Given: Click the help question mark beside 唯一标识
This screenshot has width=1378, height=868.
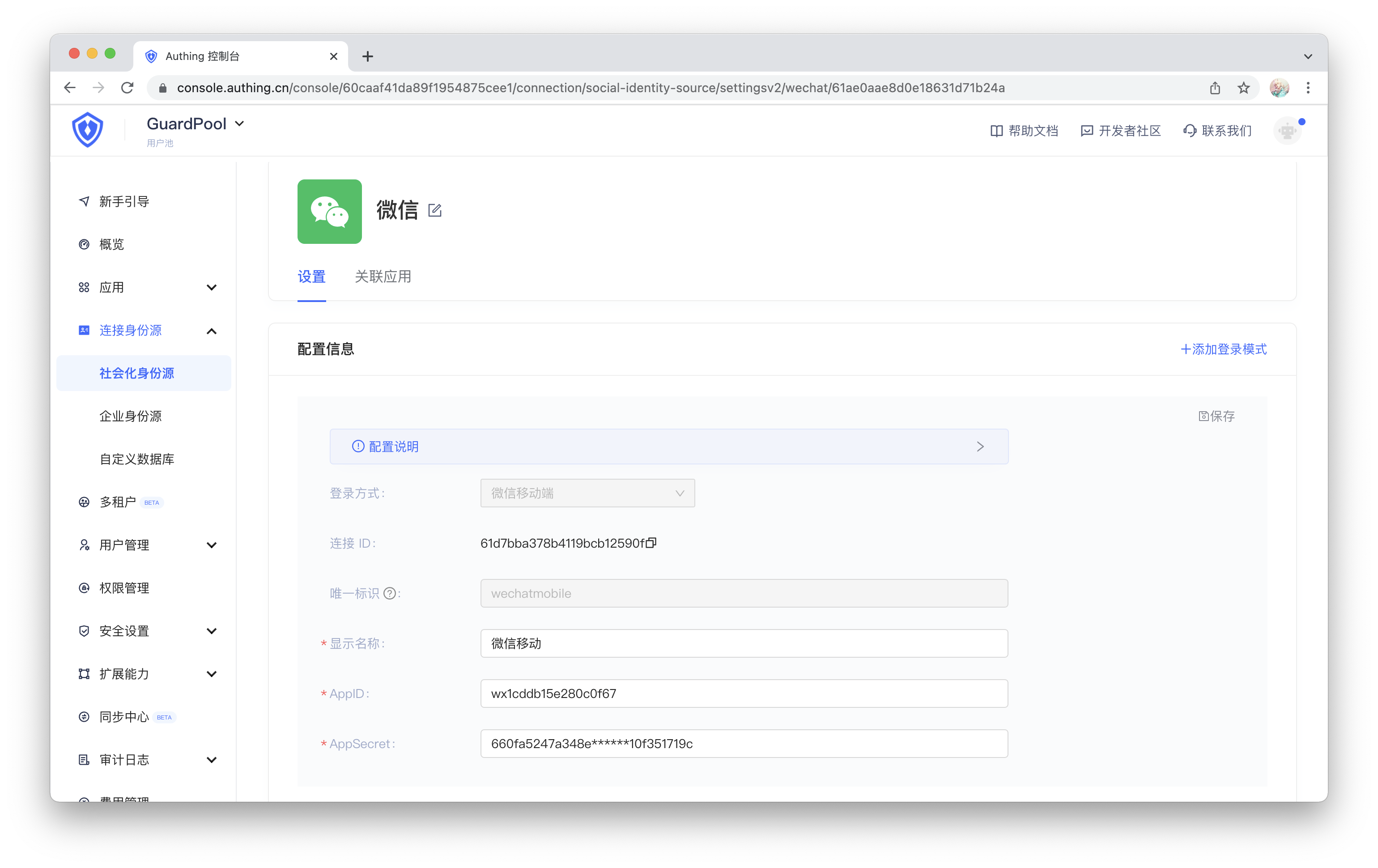Looking at the screenshot, I should tap(390, 593).
